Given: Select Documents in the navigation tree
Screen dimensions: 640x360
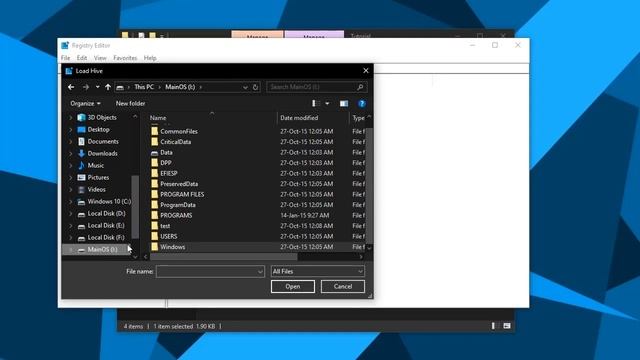Looking at the screenshot, I should pos(103,141).
